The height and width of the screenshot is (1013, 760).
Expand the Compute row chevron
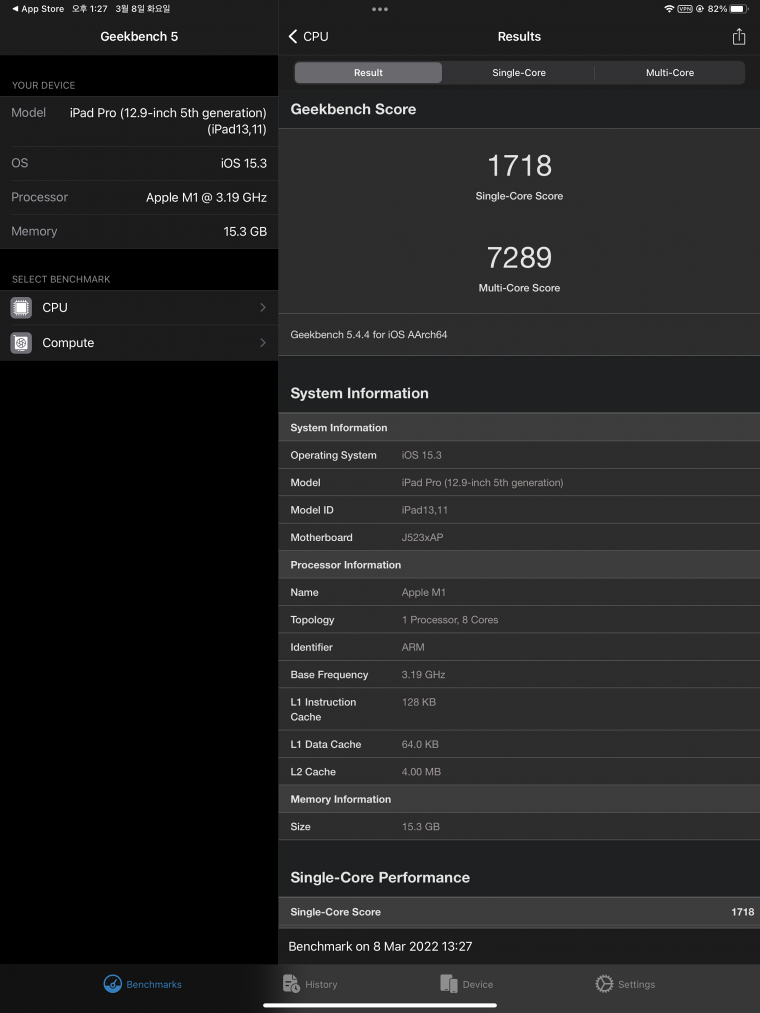pos(262,342)
